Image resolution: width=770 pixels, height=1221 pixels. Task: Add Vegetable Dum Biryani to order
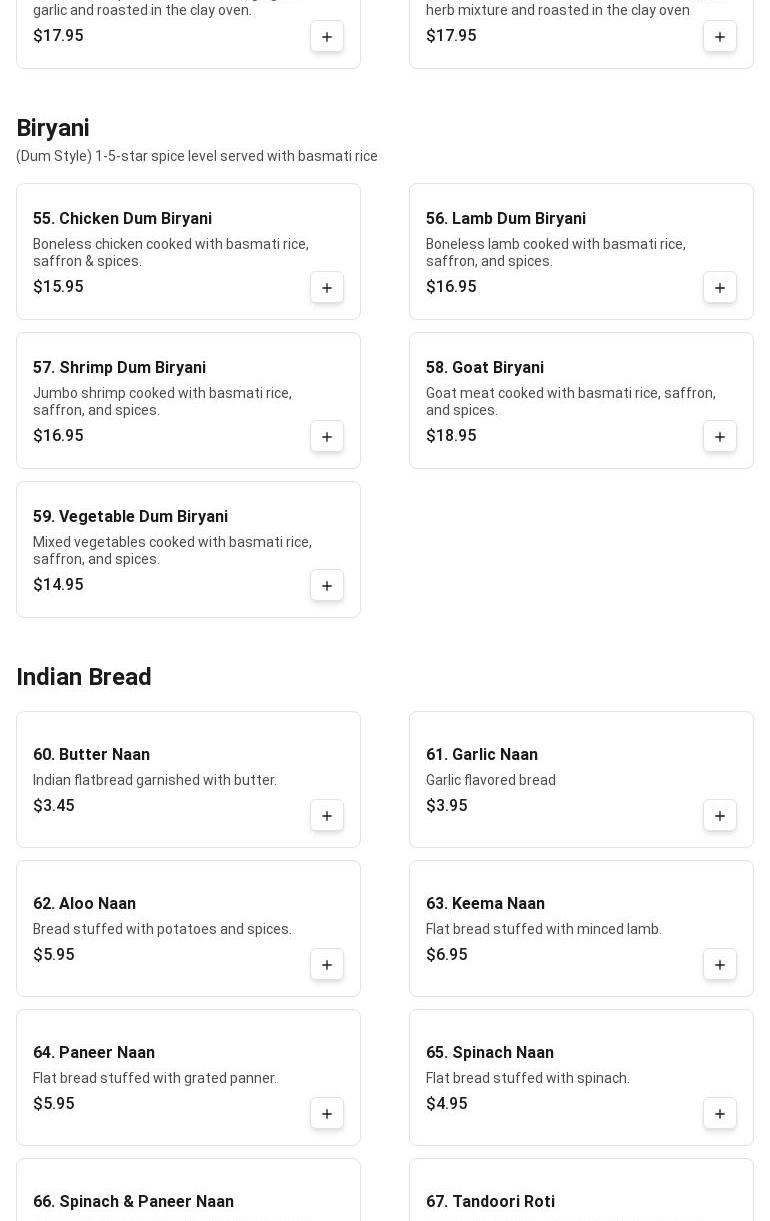click(x=327, y=586)
